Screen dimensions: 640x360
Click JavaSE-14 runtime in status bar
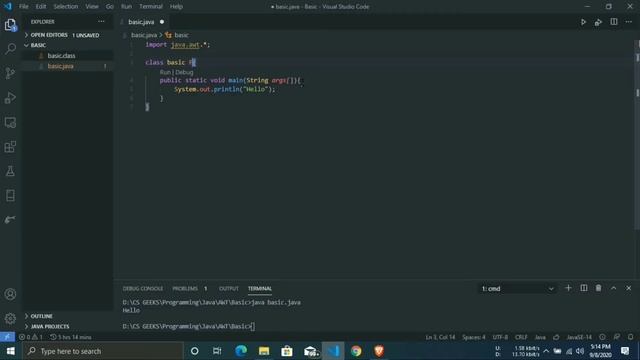coord(579,337)
